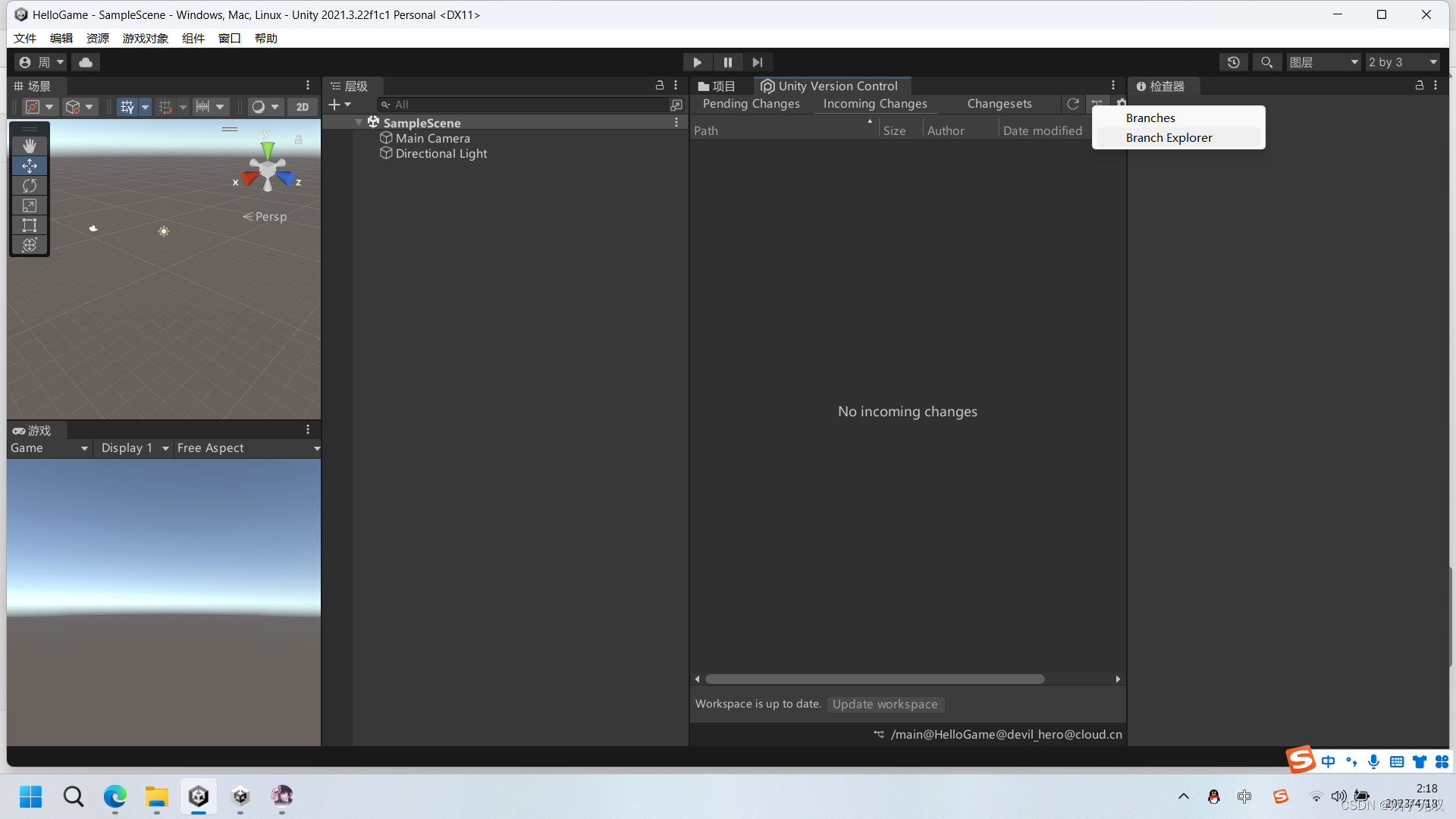Click the Update workspace button
The height and width of the screenshot is (819, 1456).
(885, 704)
